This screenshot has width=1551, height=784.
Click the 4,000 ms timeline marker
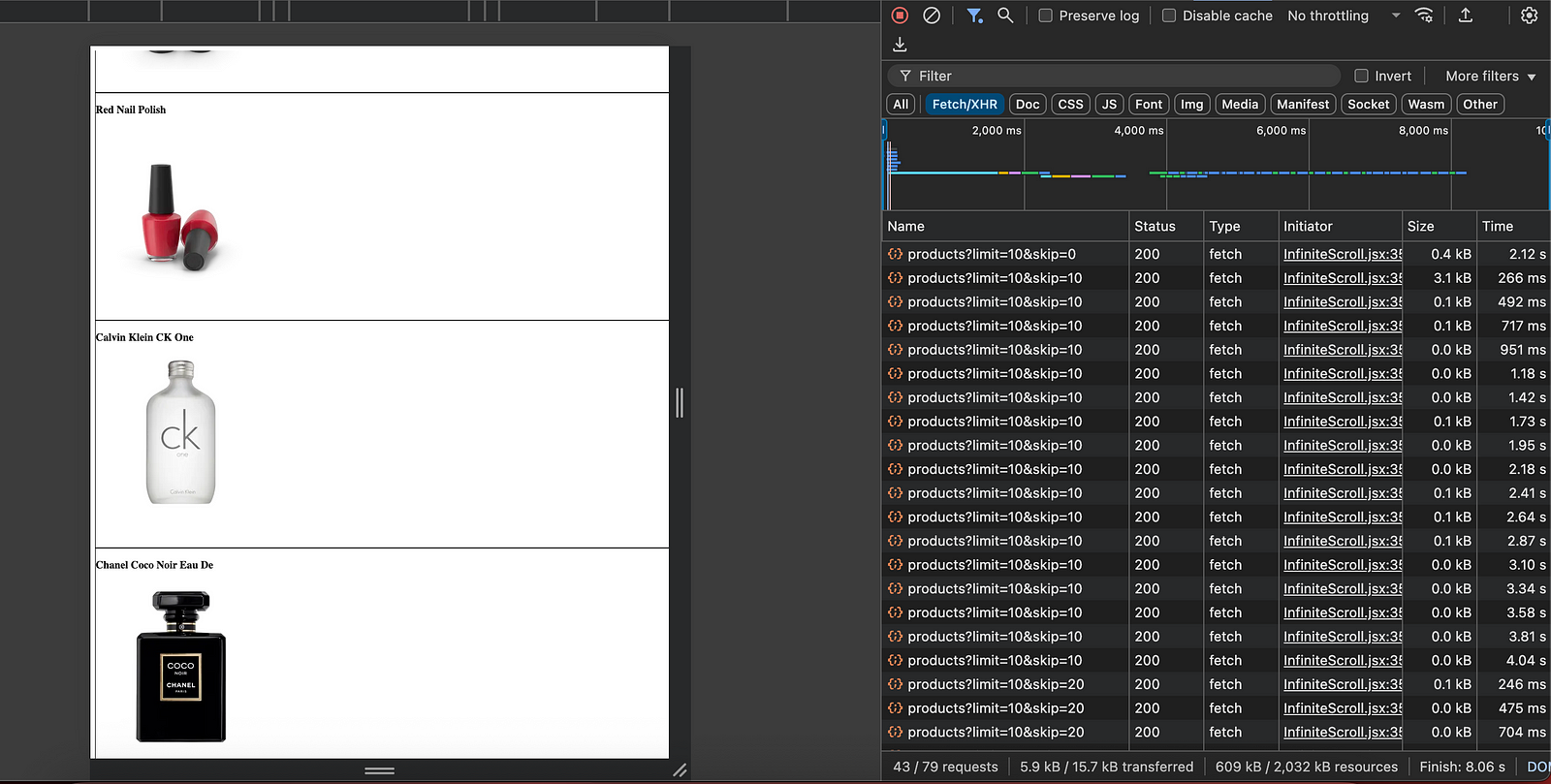point(1138,130)
